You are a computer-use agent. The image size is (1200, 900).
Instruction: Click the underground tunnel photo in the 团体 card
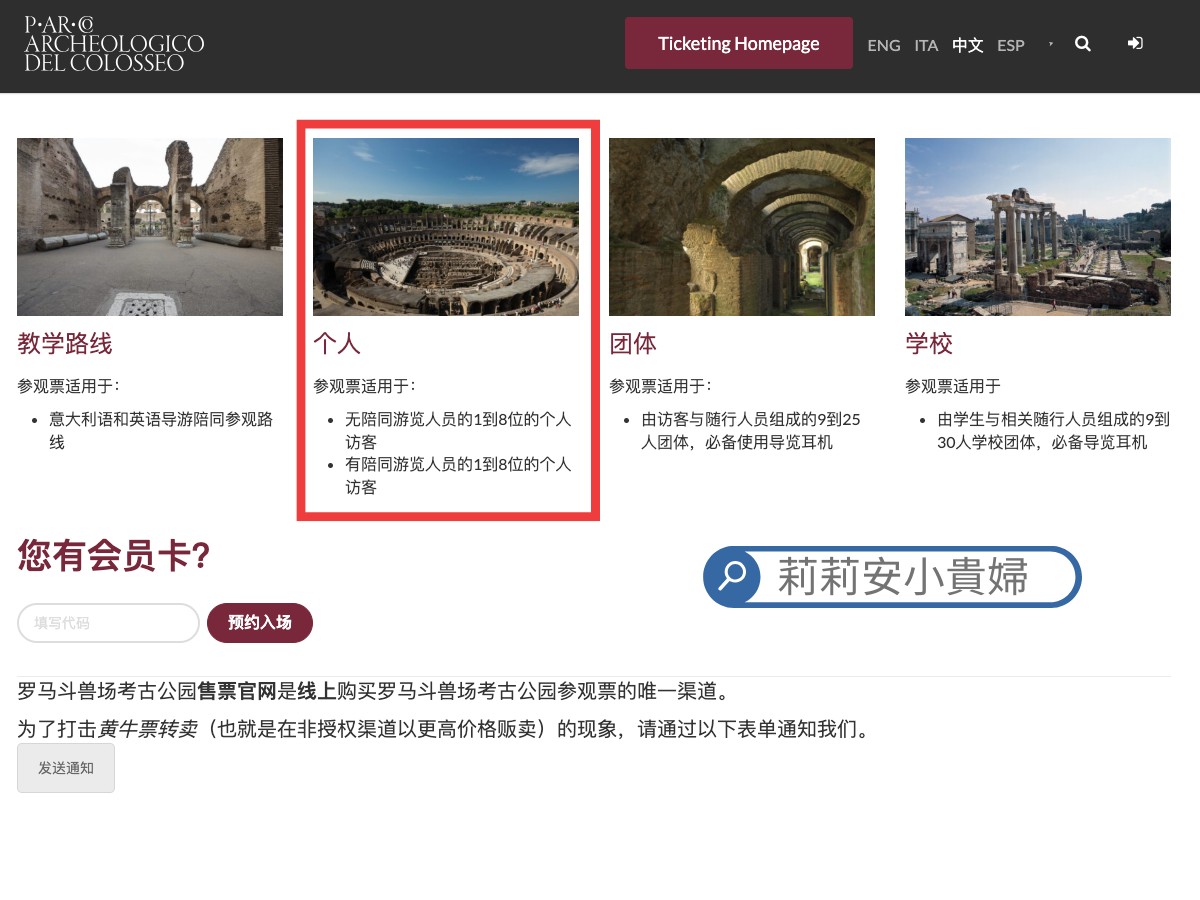click(741, 226)
